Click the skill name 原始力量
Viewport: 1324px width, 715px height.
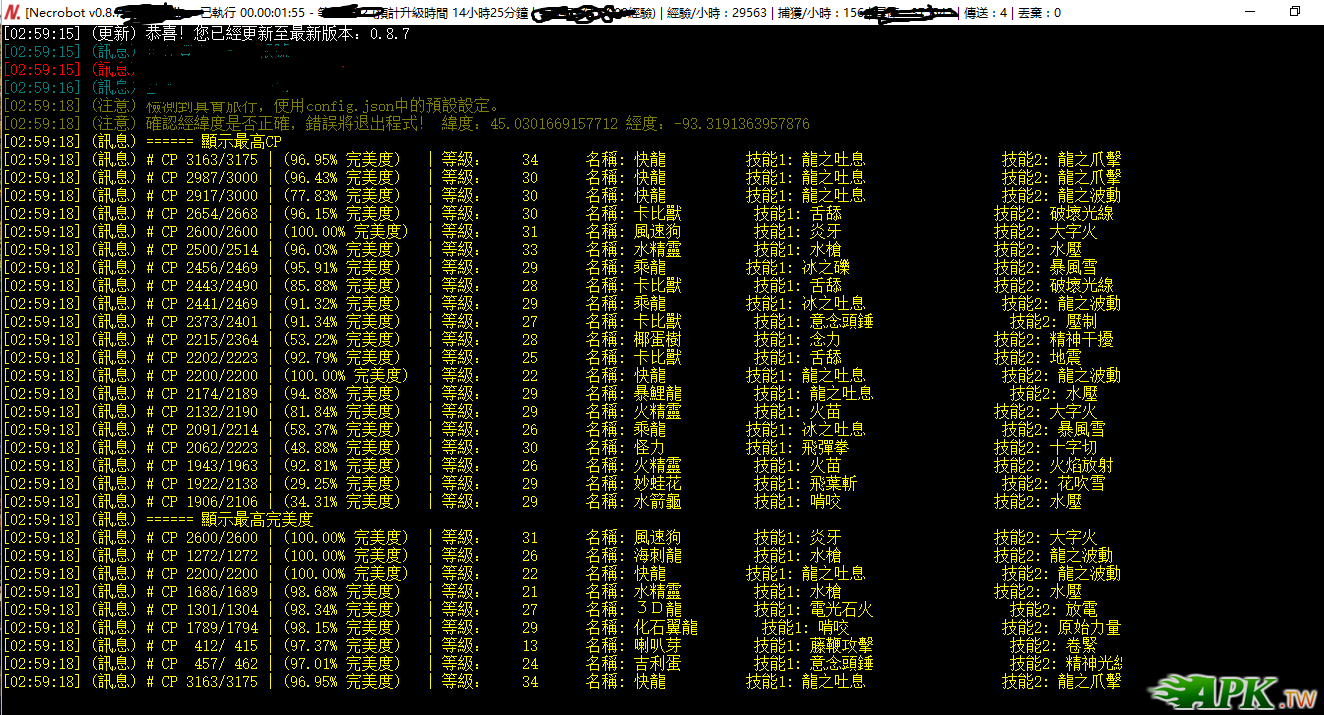click(x=1089, y=627)
